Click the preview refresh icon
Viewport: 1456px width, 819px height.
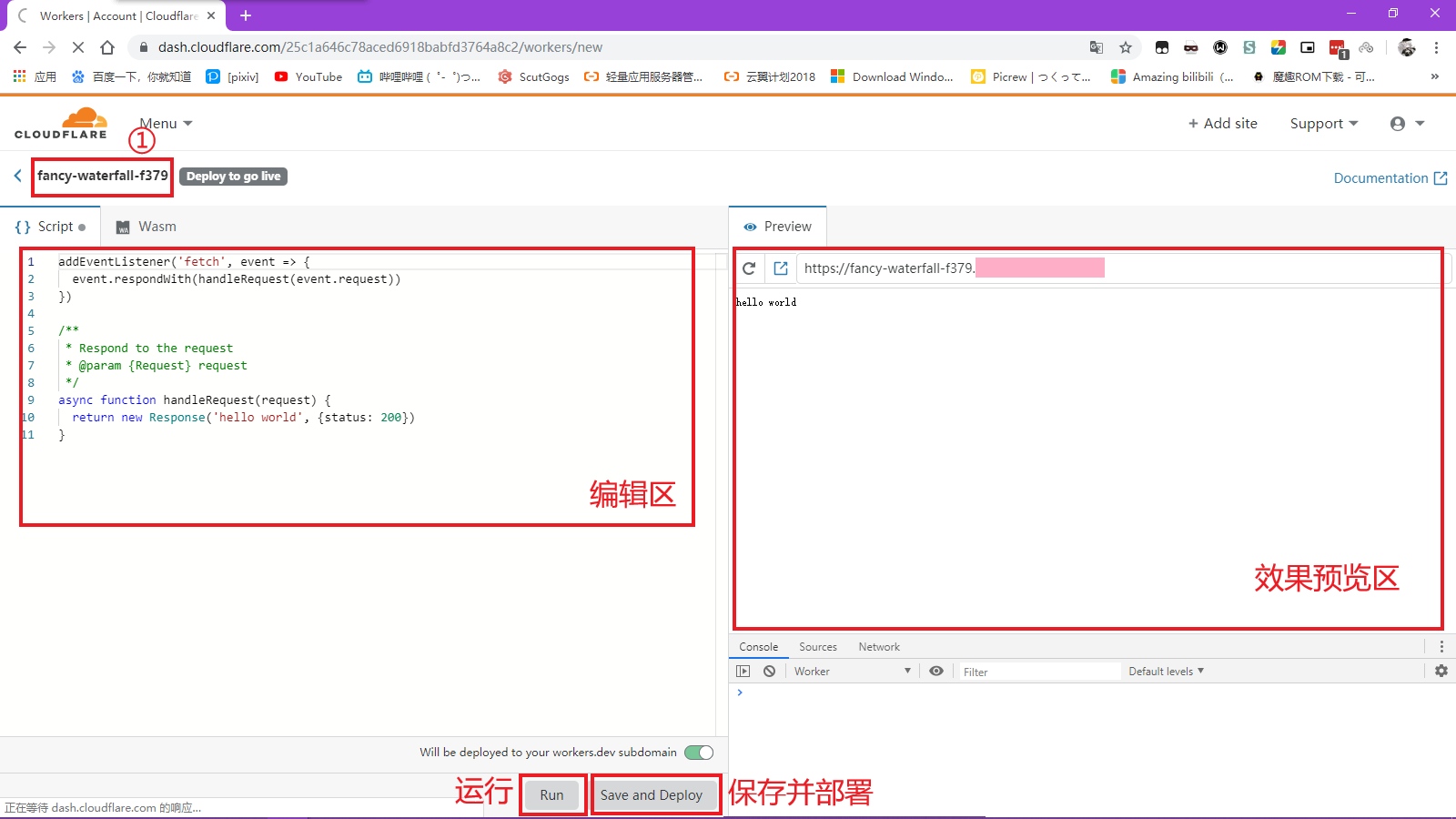coord(749,268)
